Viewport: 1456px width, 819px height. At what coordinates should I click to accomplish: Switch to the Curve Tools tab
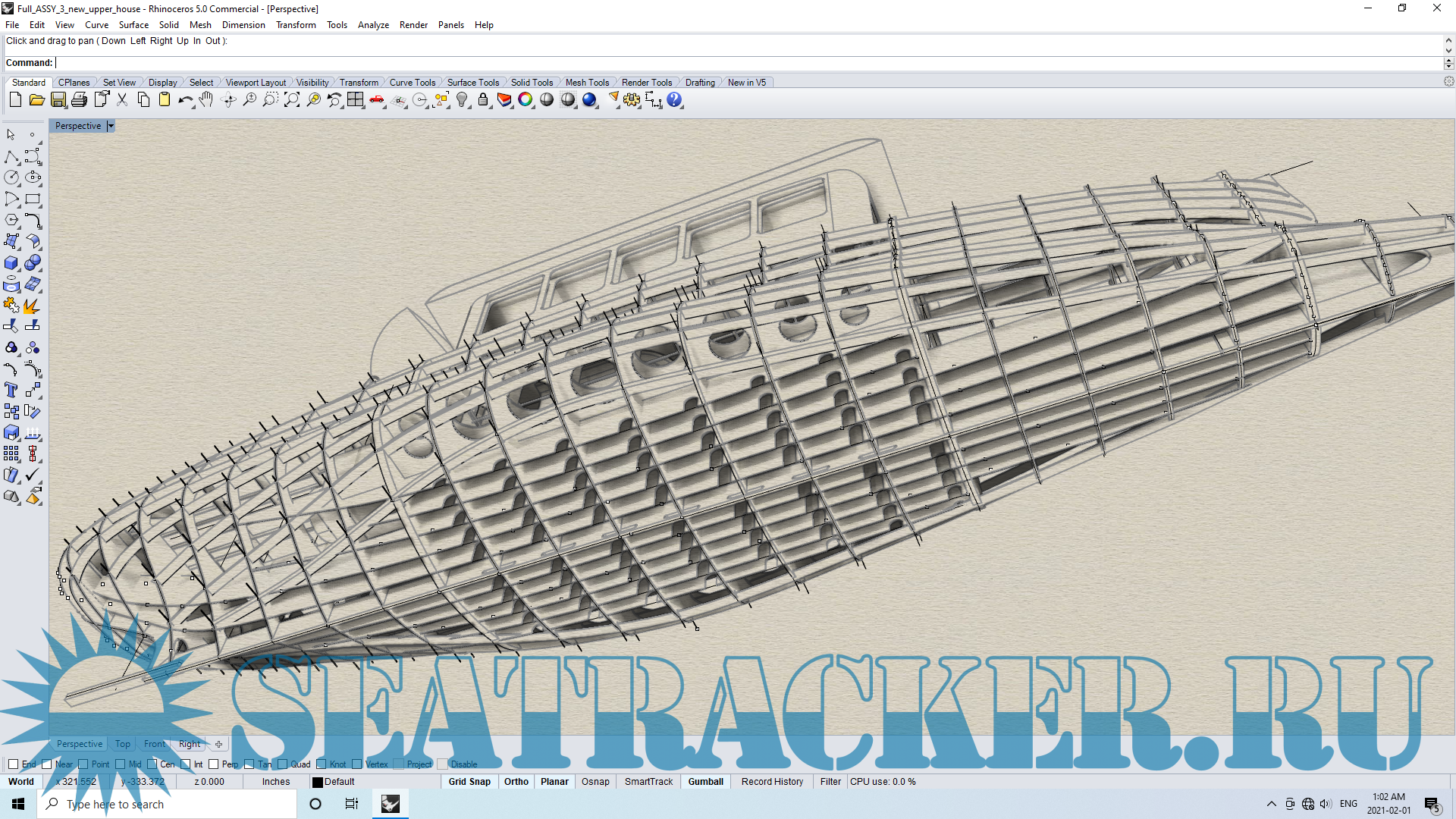tap(412, 83)
